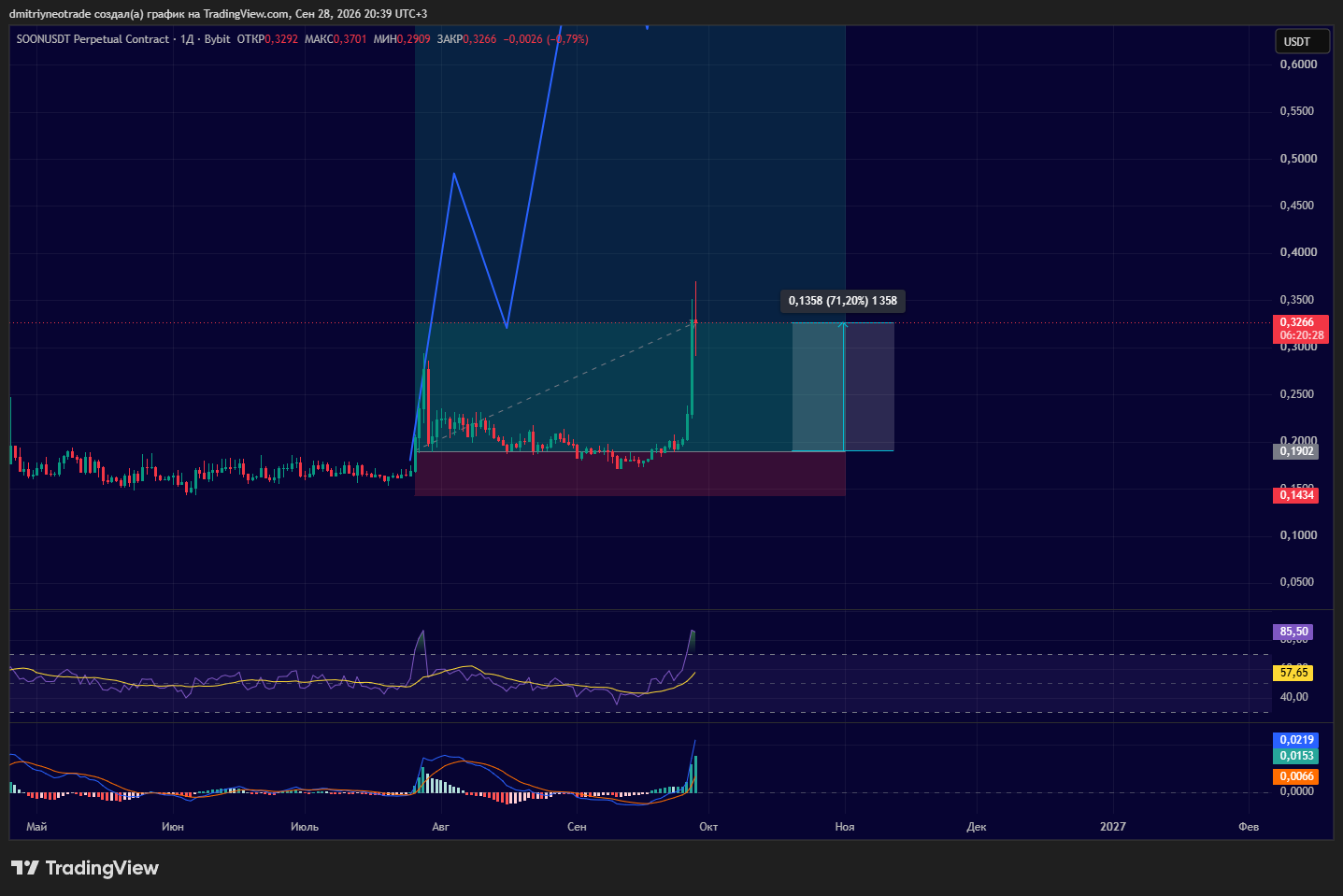Click the gray price tag 0,1902
This screenshot has height=896, width=1343.
[x=1296, y=451]
